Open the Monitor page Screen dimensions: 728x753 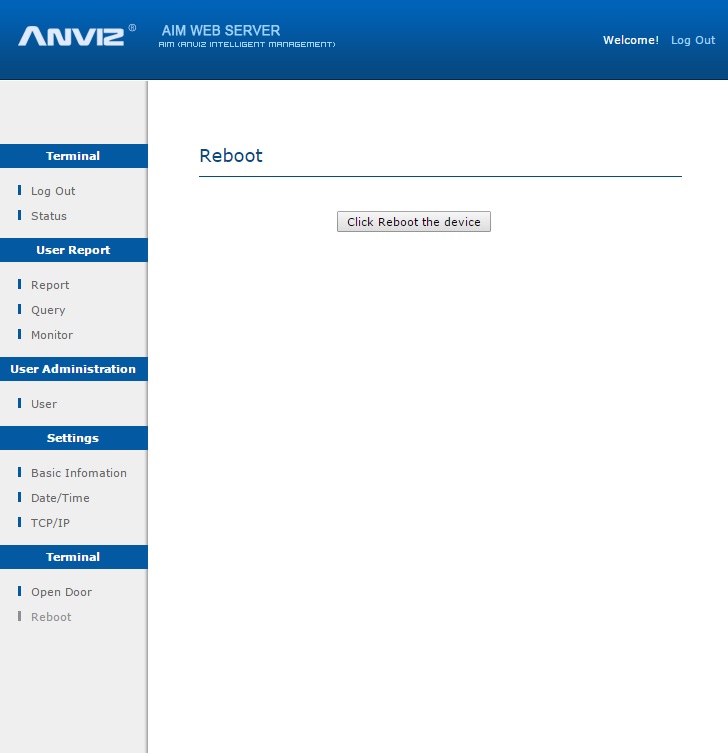pyautogui.click(x=52, y=335)
